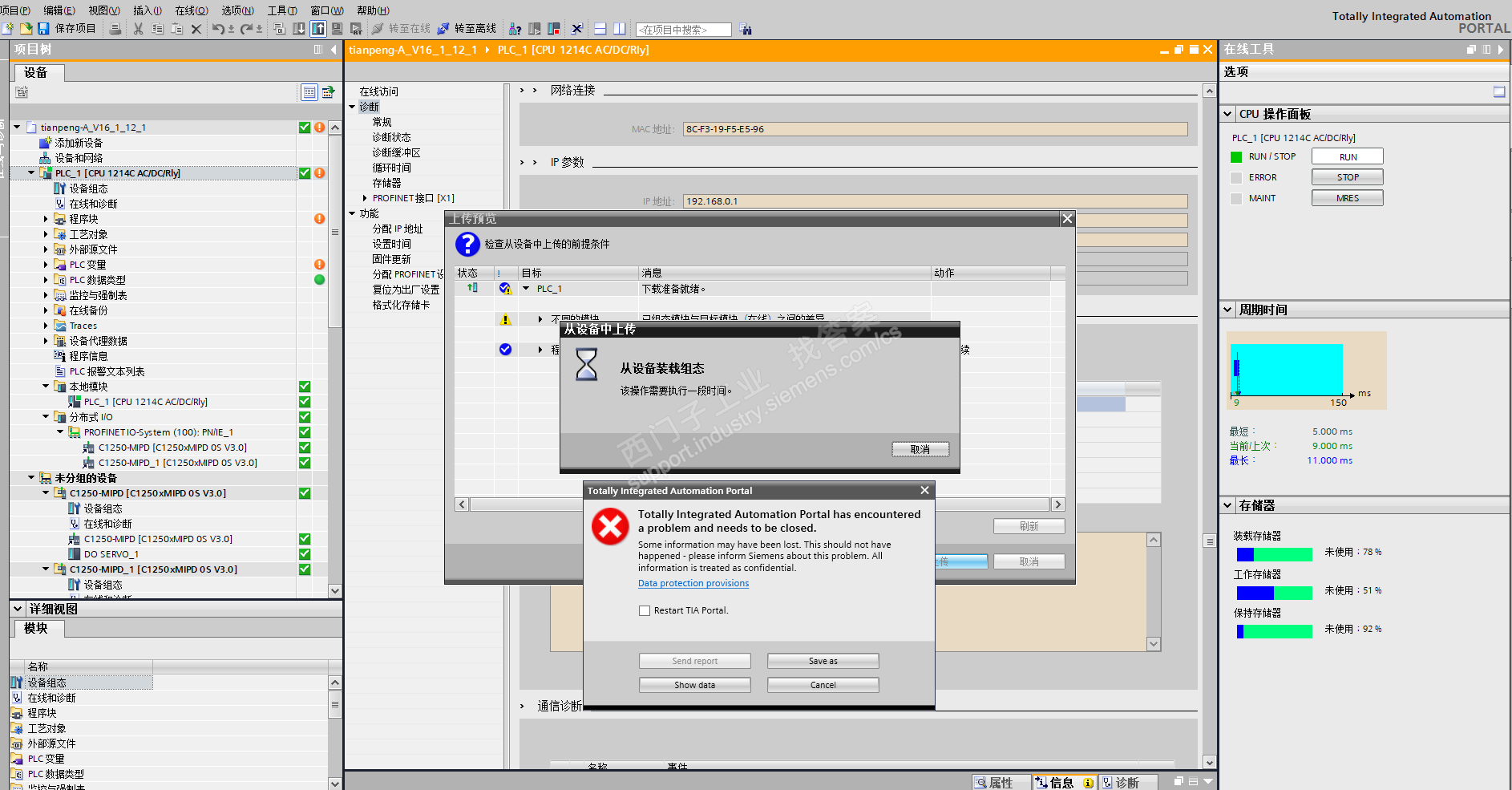Open the Data protection provisions link

coord(693,583)
